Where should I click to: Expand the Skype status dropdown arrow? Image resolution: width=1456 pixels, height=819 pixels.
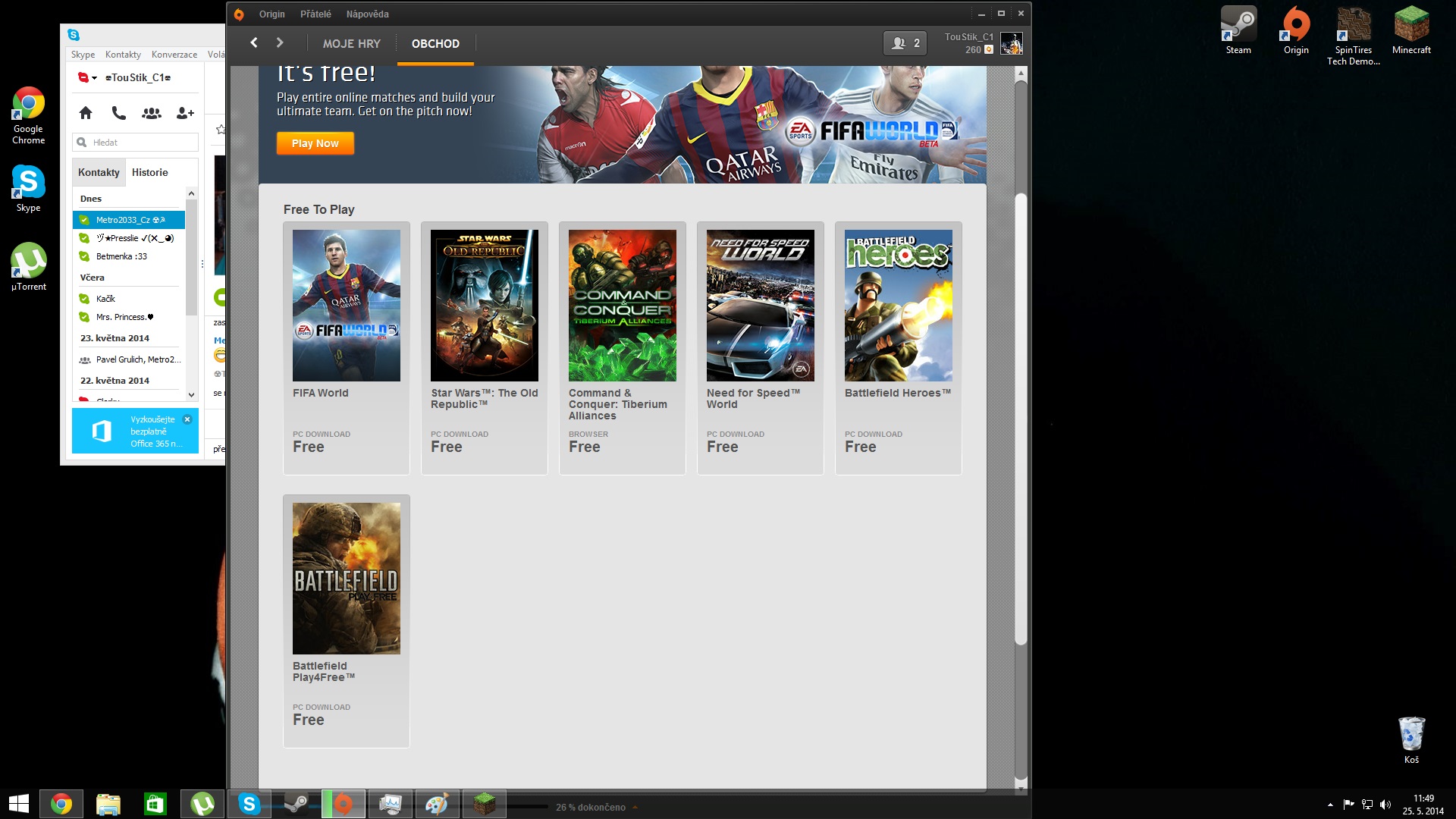click(x=95, y=78)
